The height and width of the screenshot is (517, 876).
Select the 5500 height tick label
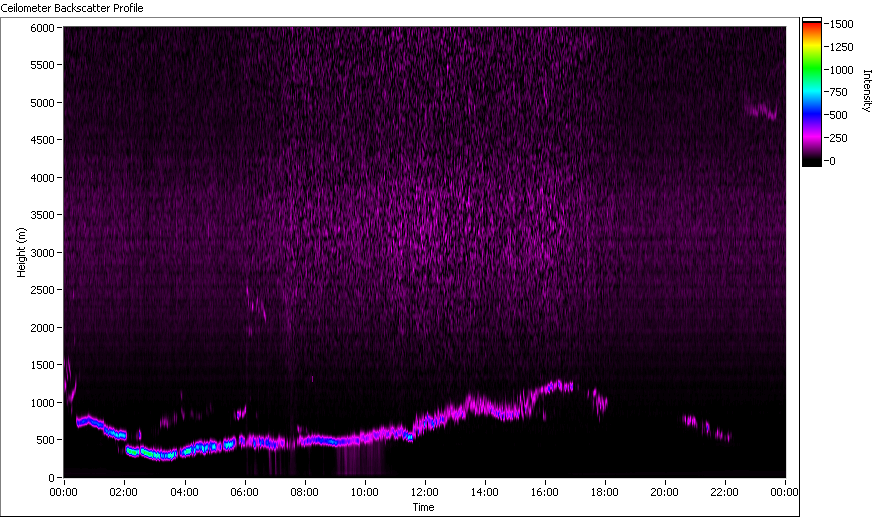[42, 65]
